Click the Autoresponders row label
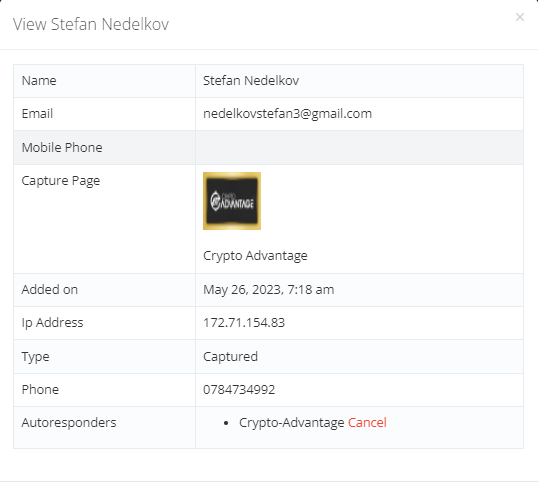Screen dimensions: 538x485 point(69,423)
